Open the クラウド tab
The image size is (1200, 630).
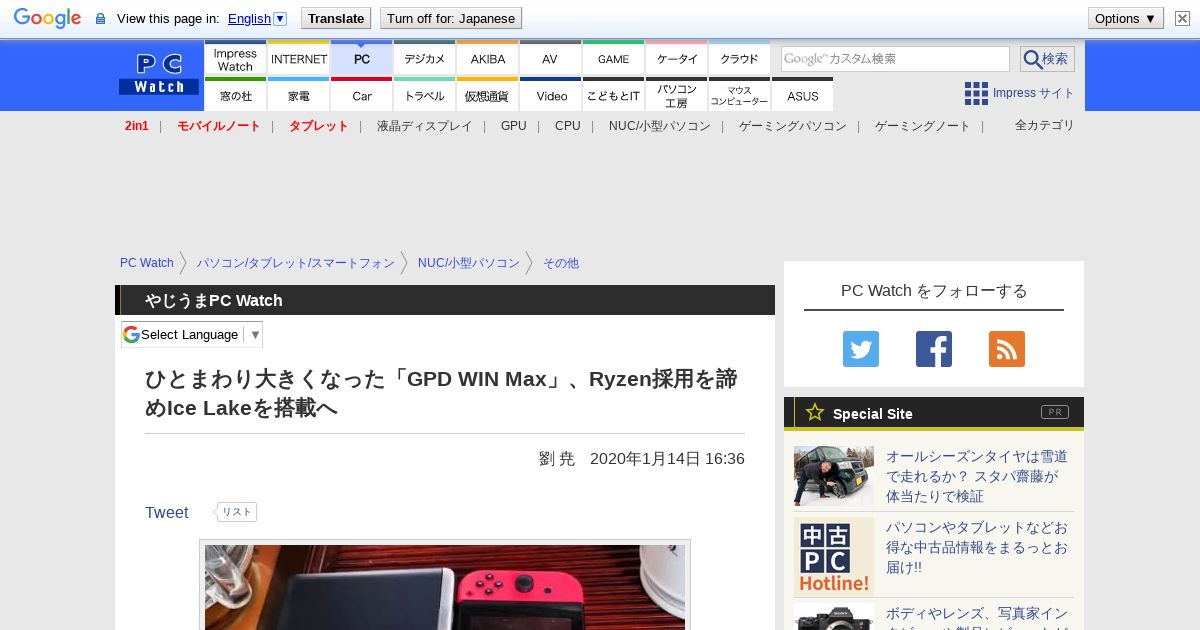[x=740, y=59]
